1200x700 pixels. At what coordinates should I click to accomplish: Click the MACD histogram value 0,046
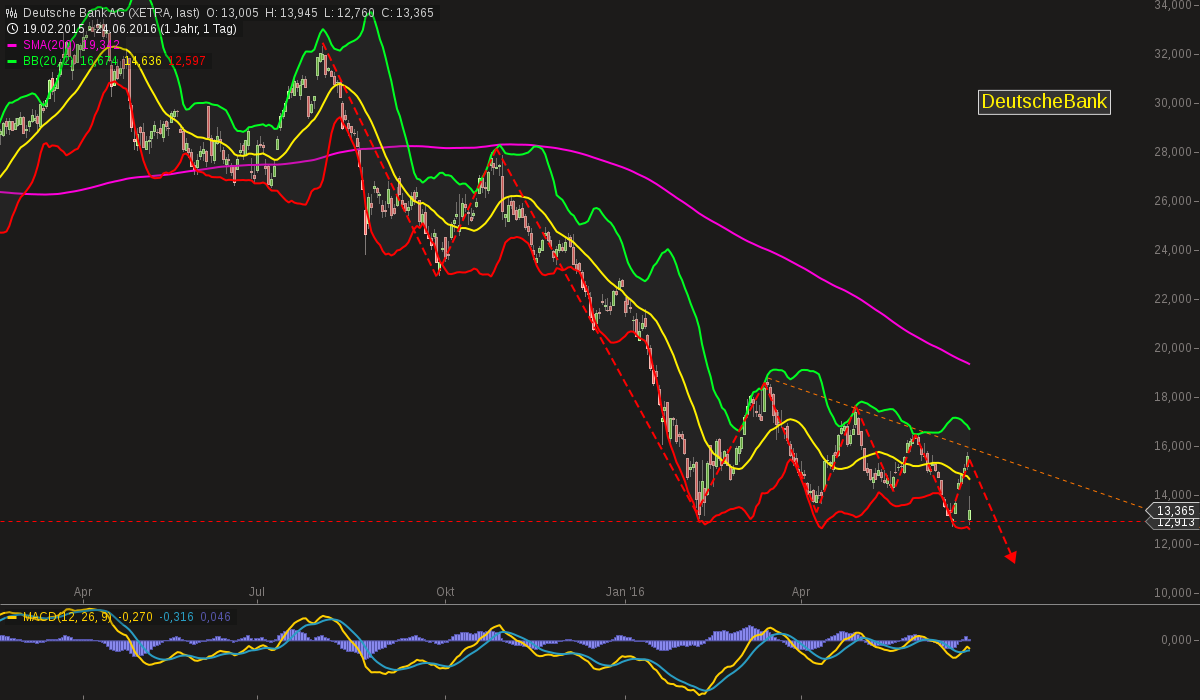[215, 617]
